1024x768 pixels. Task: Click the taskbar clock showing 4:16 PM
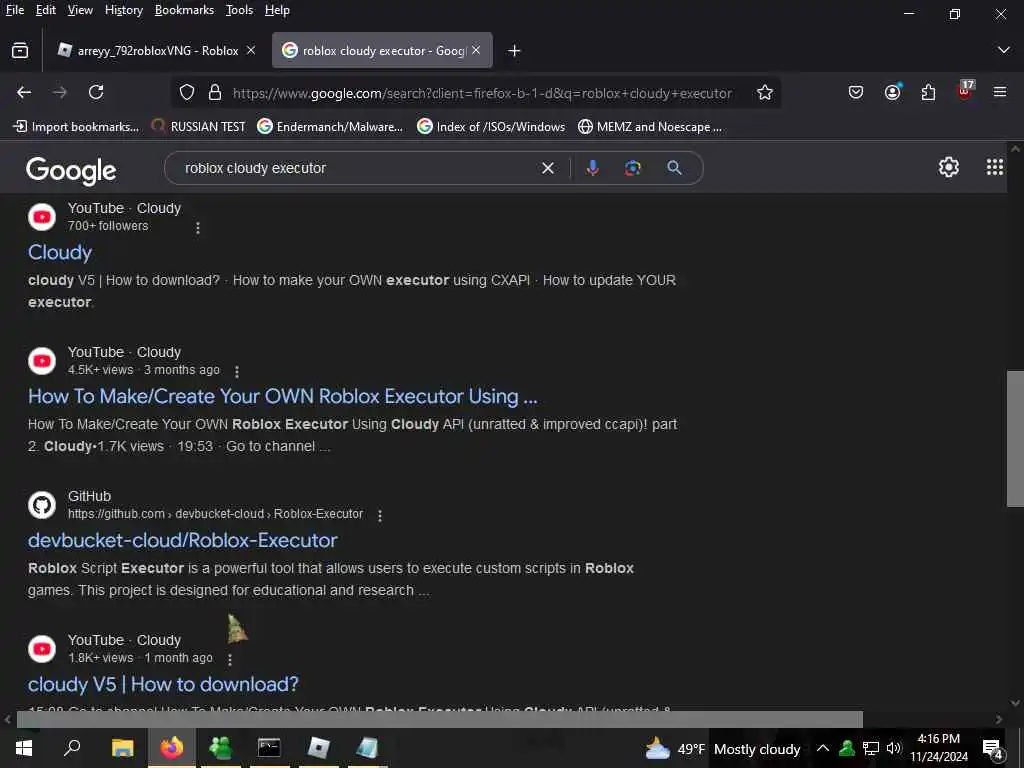[938, 748]
